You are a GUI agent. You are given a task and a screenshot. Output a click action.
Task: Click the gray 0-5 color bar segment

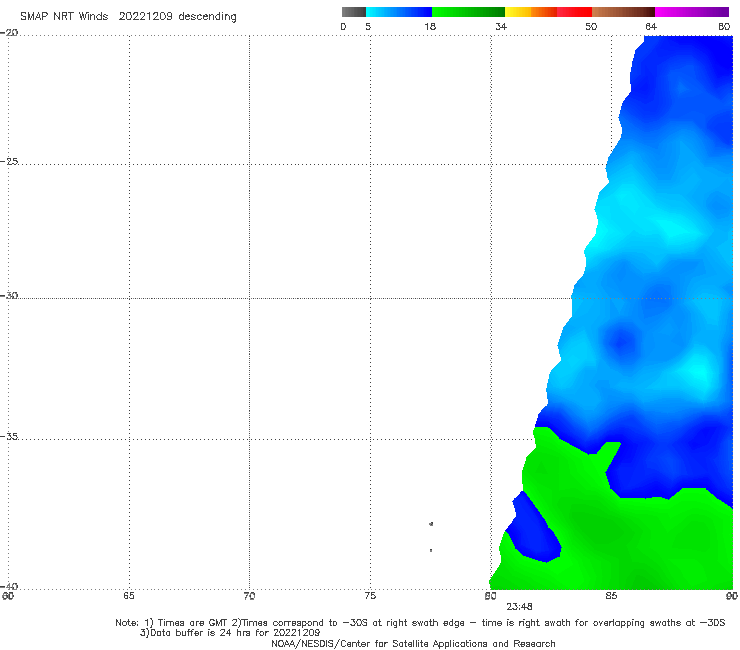click(x=354, y=12)
